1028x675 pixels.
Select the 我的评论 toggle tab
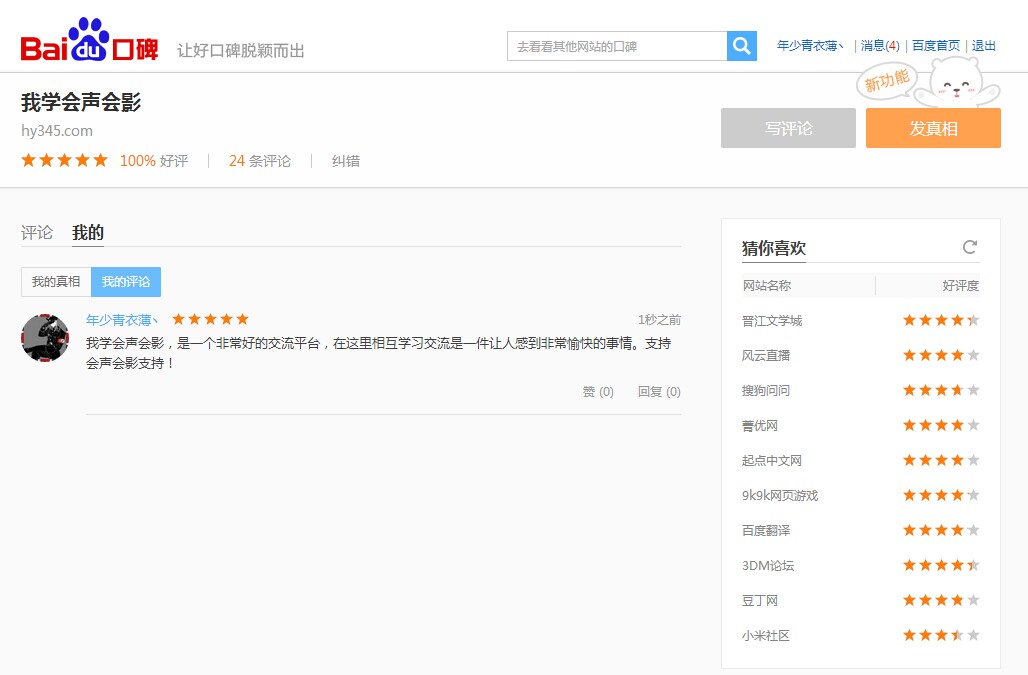pos(126,282)
